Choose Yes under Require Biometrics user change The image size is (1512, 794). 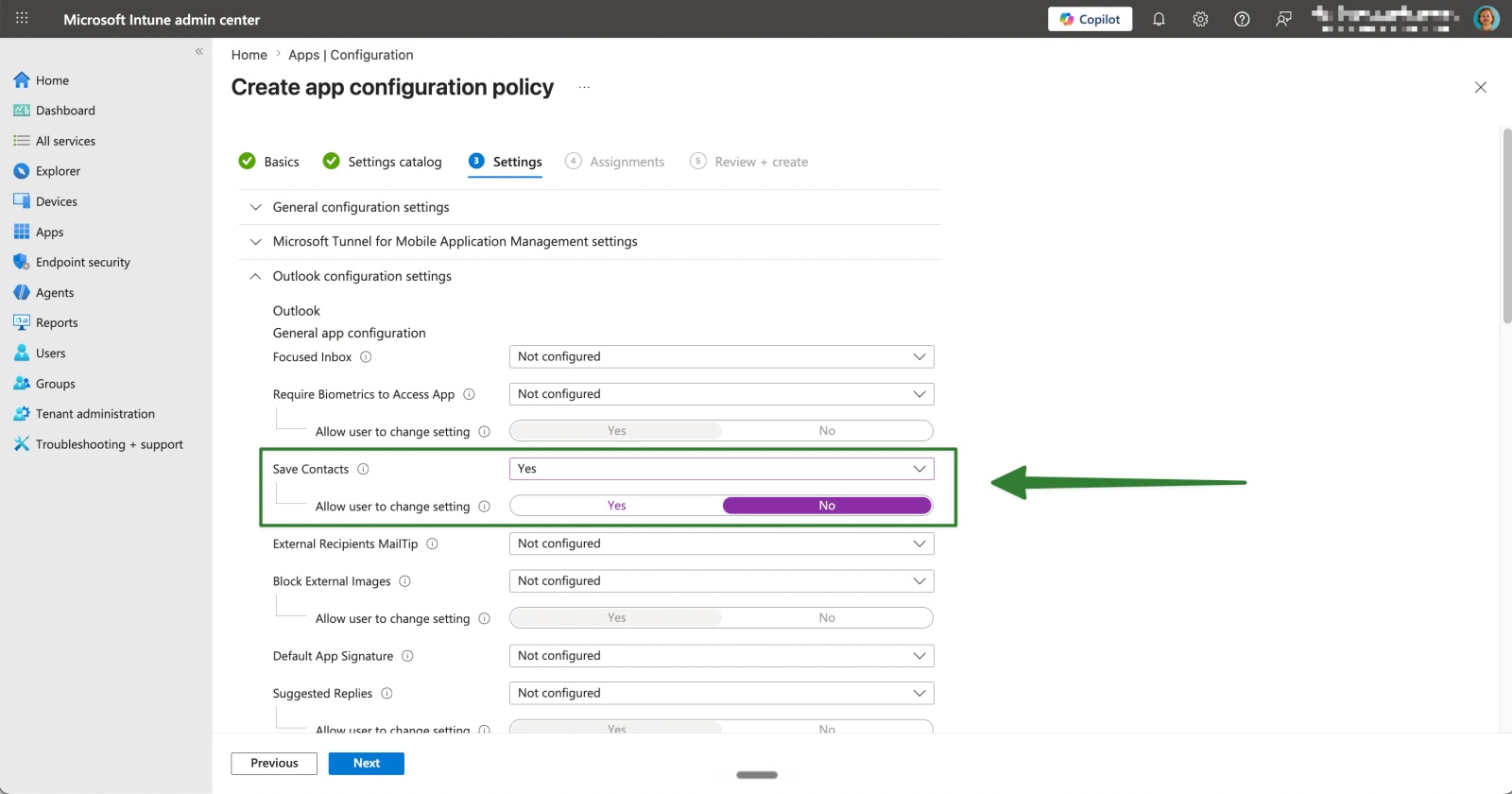point(616,431)
